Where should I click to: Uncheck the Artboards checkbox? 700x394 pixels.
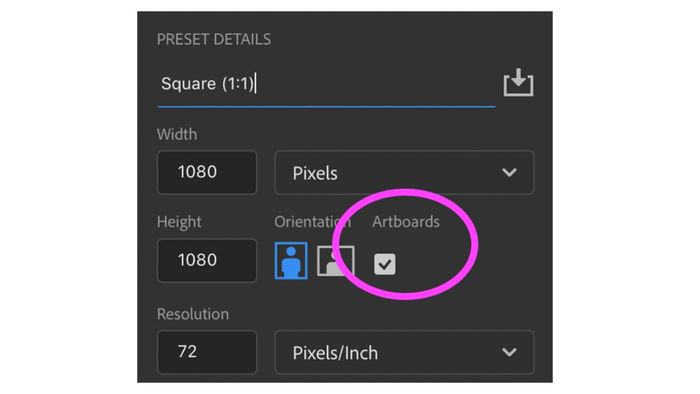pos(384,264)
